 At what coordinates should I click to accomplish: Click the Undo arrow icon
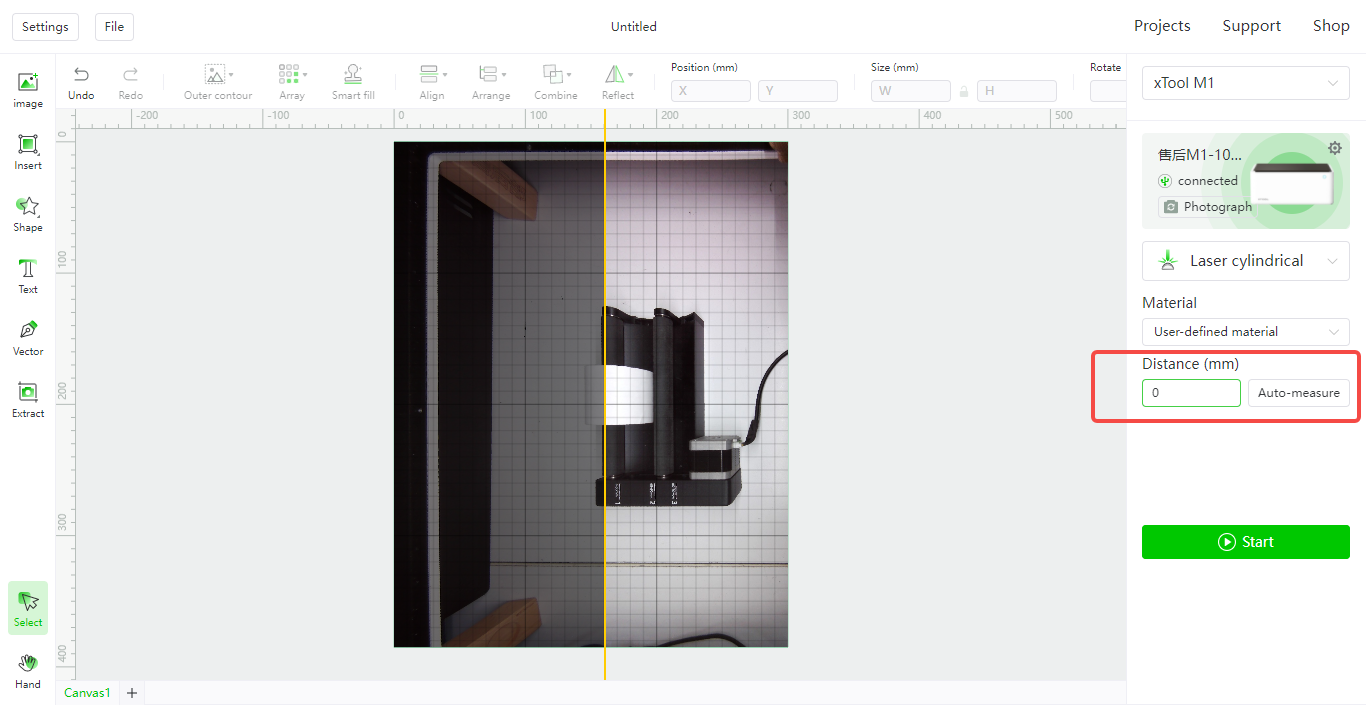(x=81, y=75)
